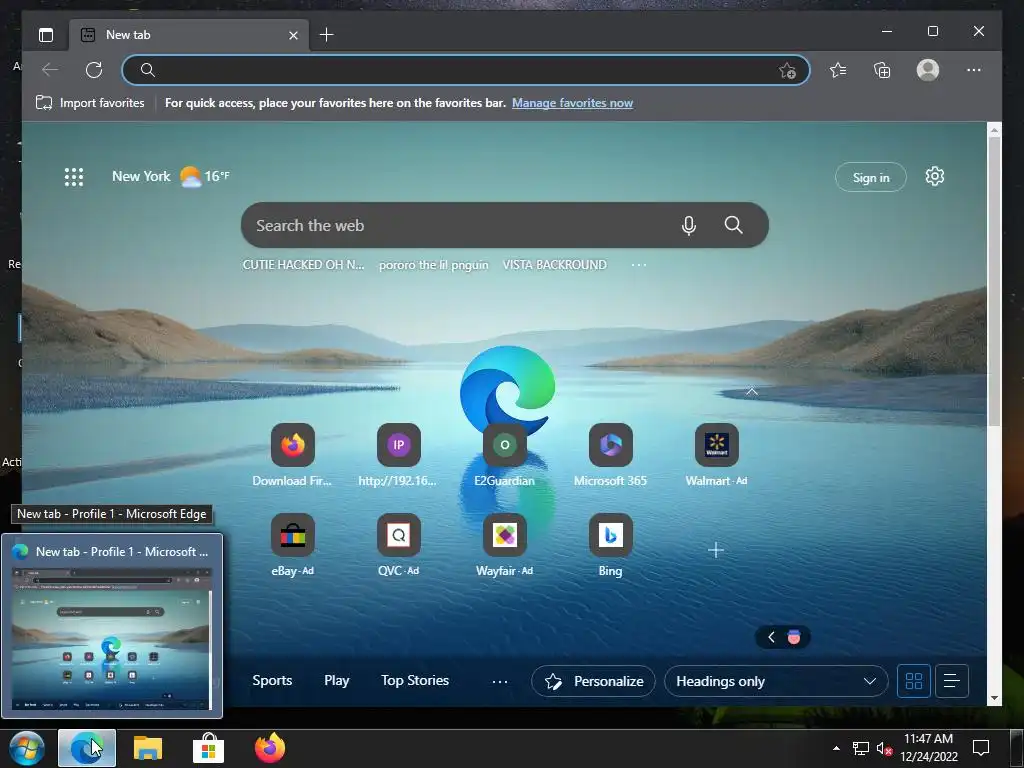1024x768 pixels.
Task: Open Edge Settings and more menu
Action: coord(974,70)
